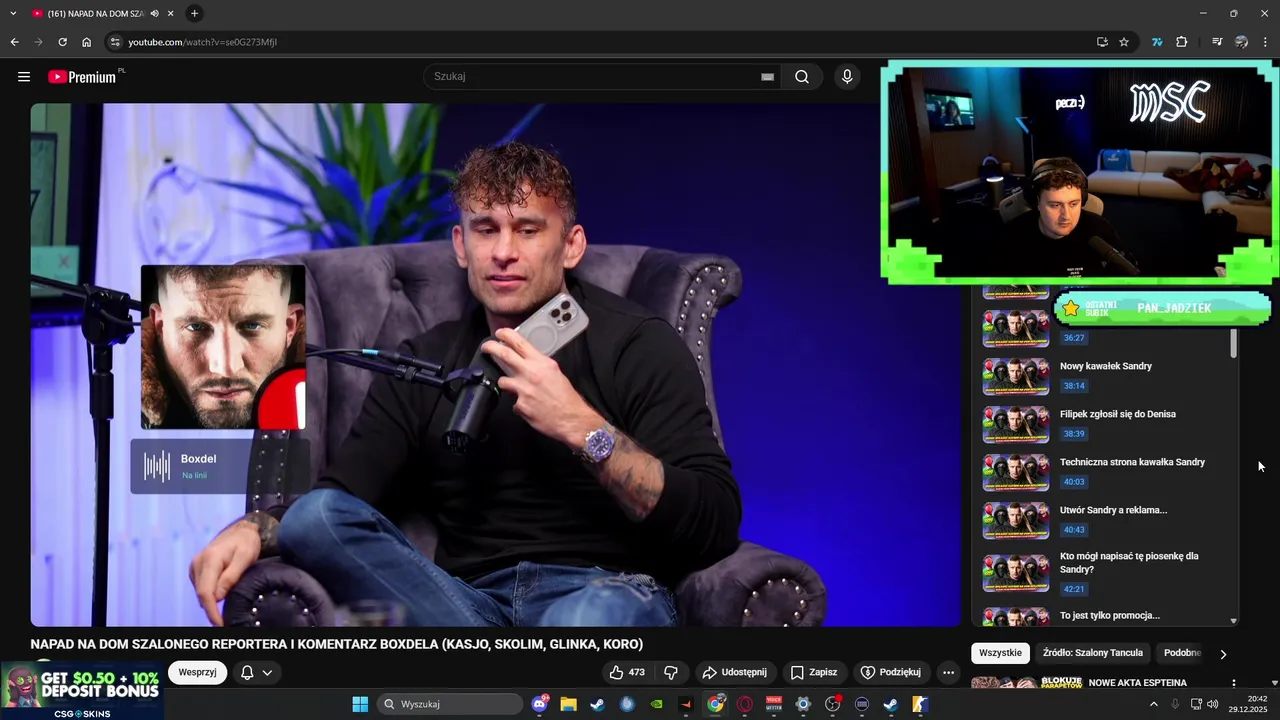Click thumbnail of 'Techniczna strona kawałka Sandry' chapter
Screen dimensions: 1280x720
point(1015,472)
